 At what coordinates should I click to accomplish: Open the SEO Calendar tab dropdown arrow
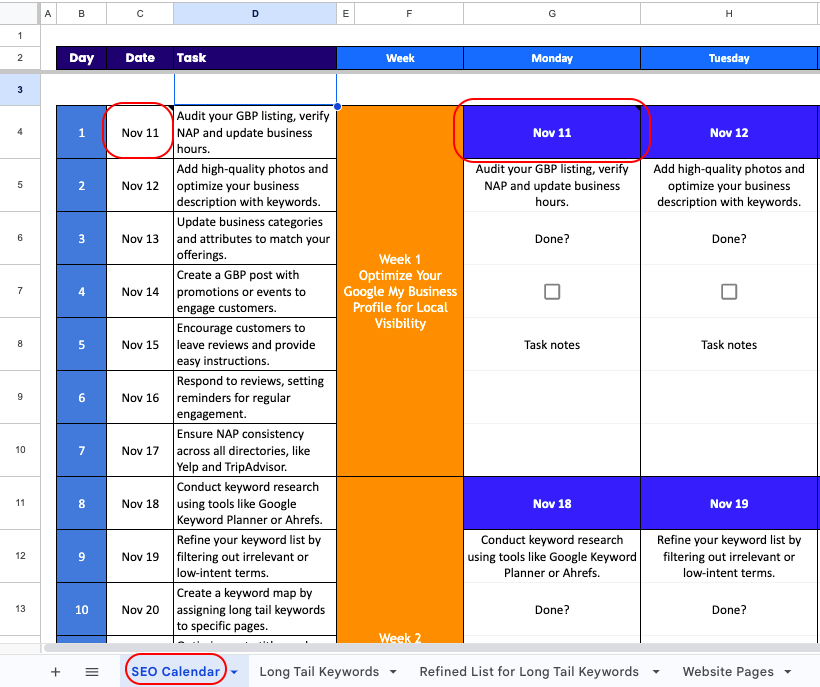[x=234, y=672]
